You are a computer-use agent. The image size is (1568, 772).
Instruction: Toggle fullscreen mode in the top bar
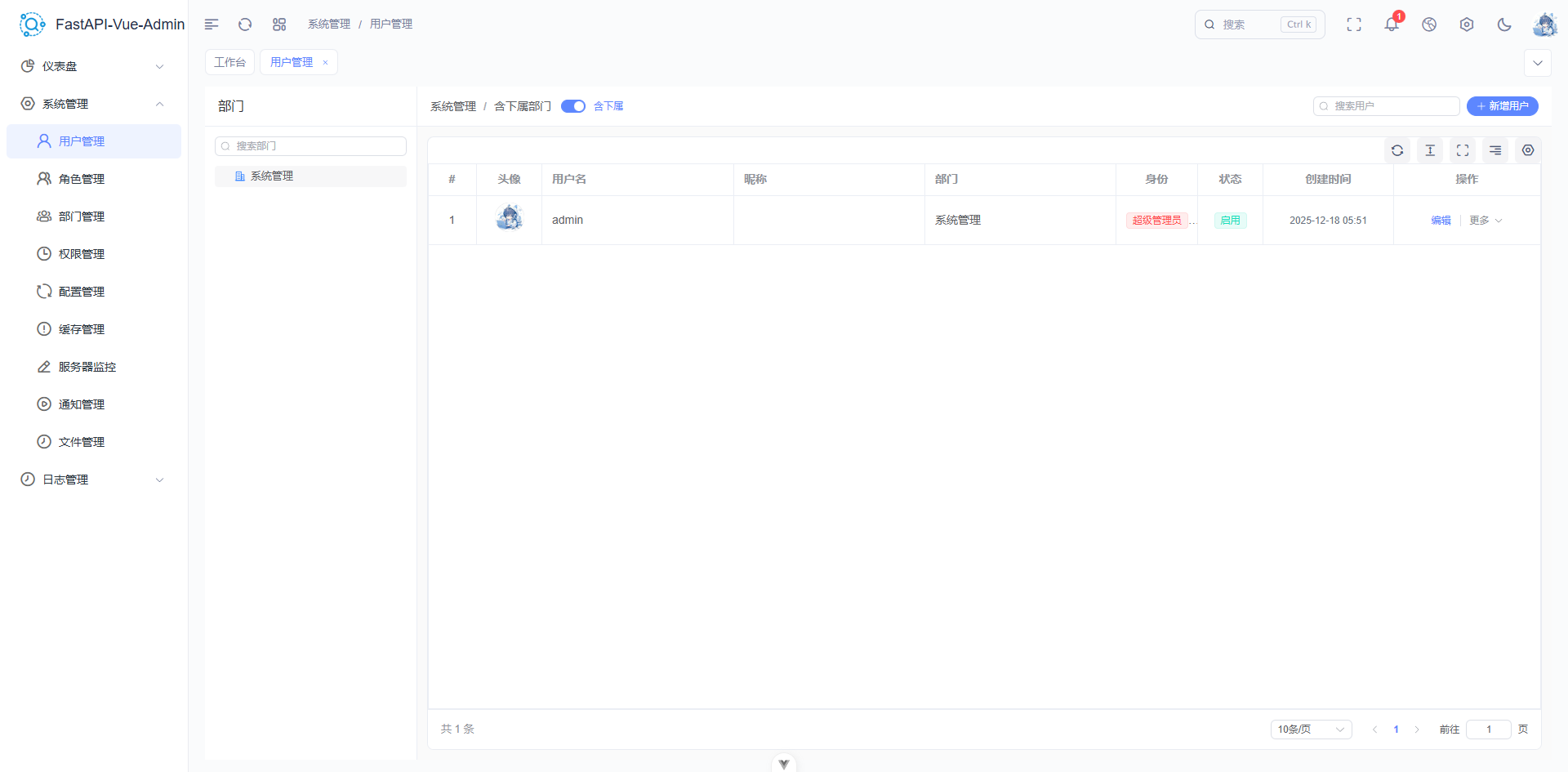pos(1353,25)
